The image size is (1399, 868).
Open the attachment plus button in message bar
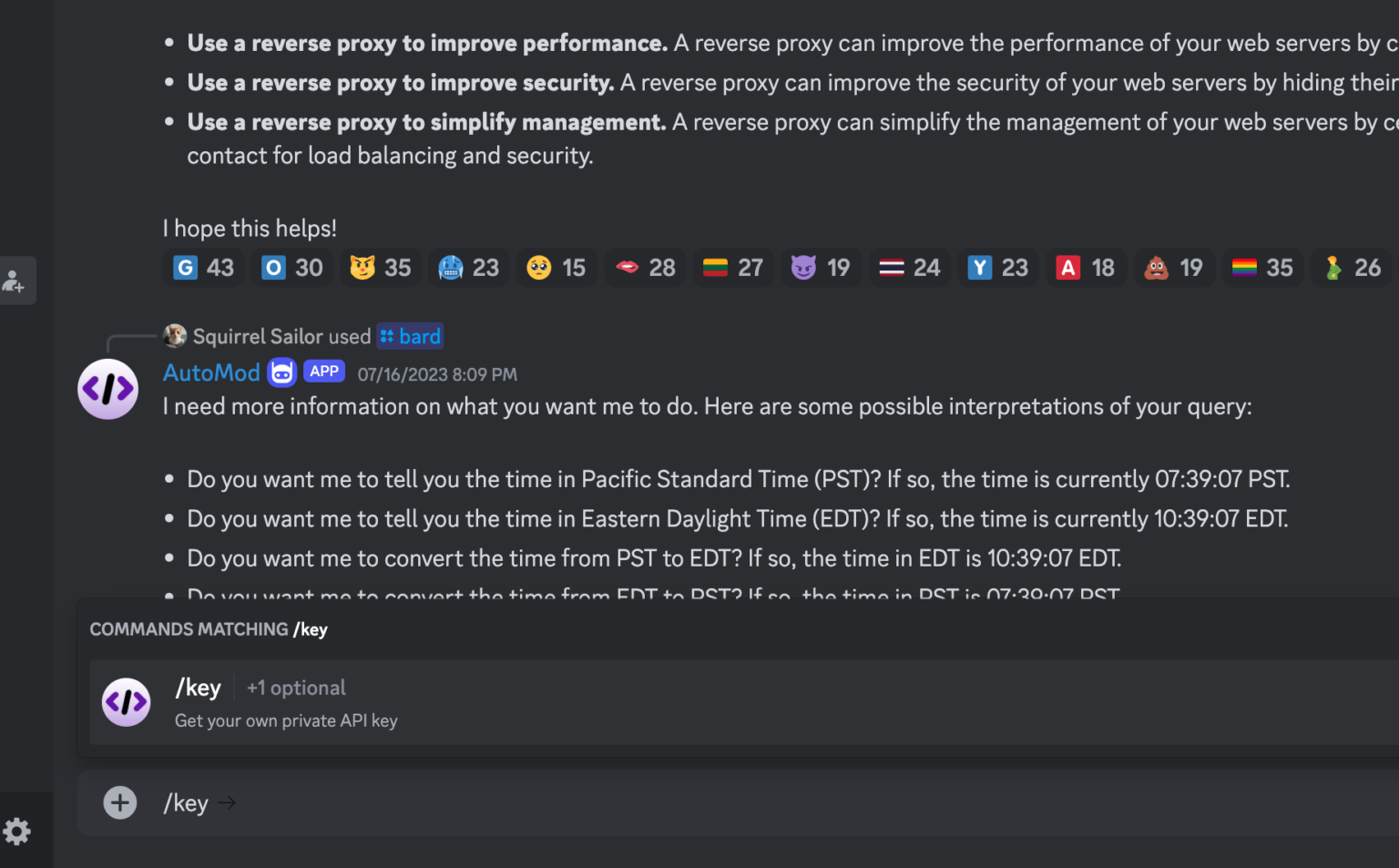(119, 802)
